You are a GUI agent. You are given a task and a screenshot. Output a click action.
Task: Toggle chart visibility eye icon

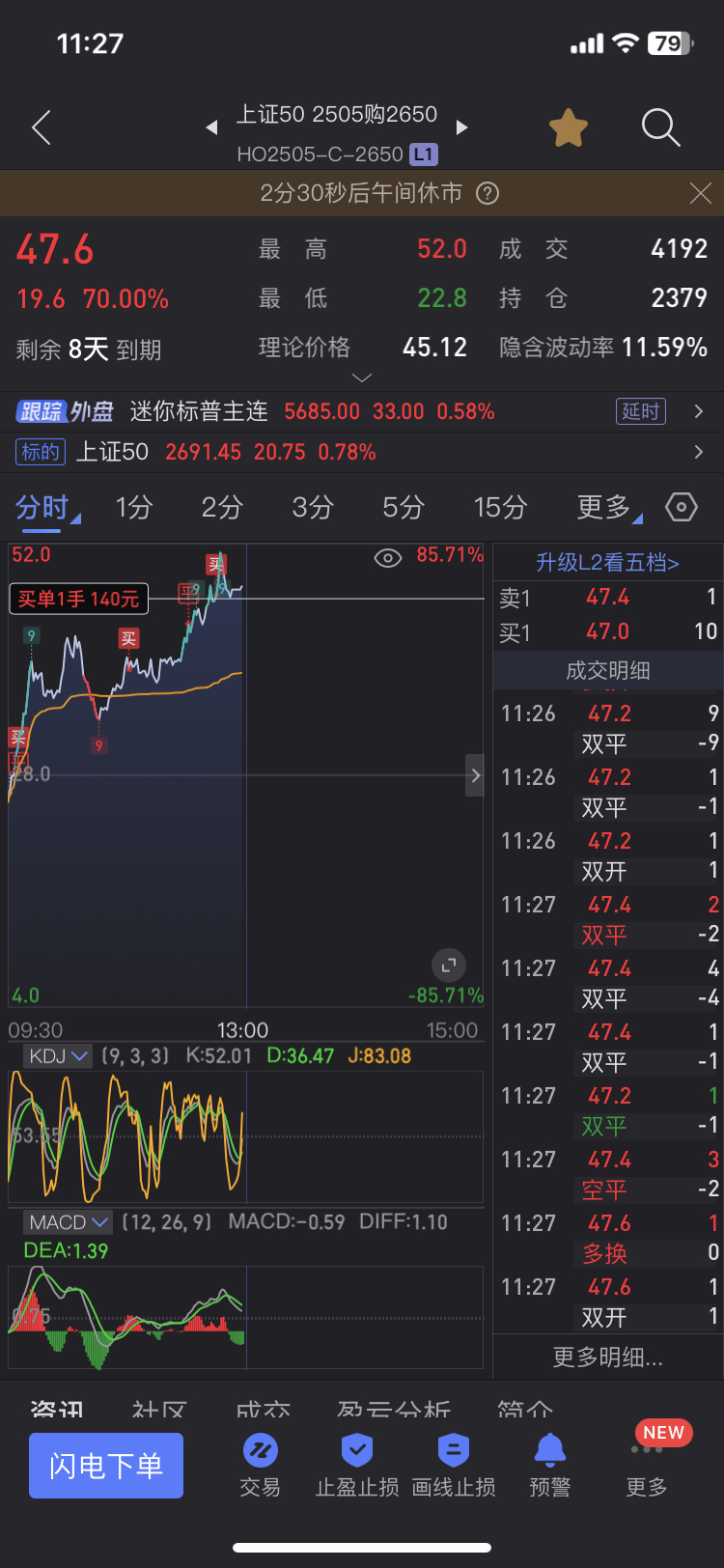tap(388, 558)
